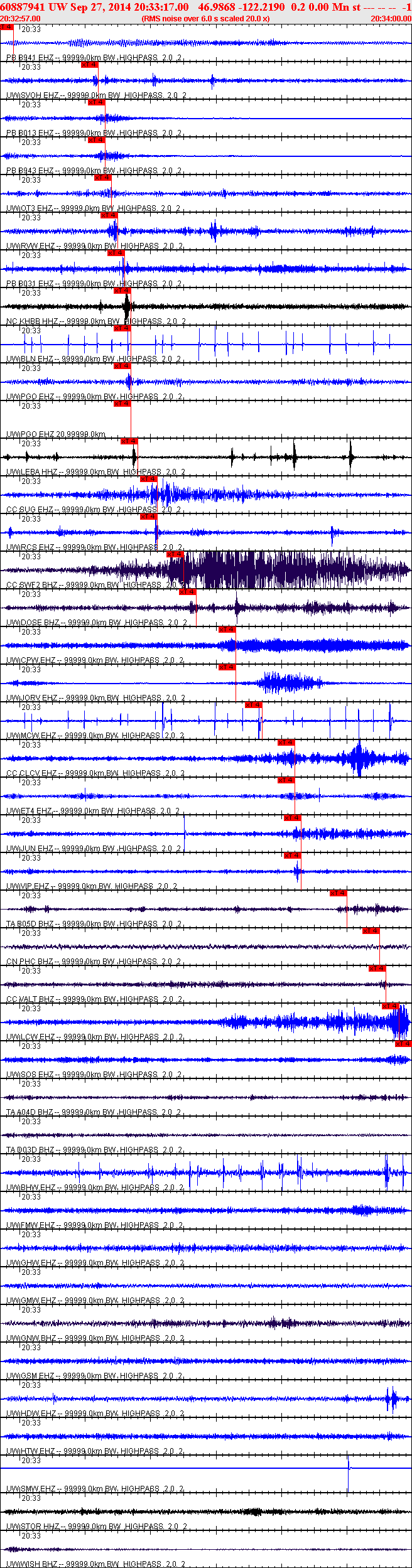This screenshot has height=1568, width=412.
Task: Select the red pick flag on LCW trace
Action: [390, 1006]
